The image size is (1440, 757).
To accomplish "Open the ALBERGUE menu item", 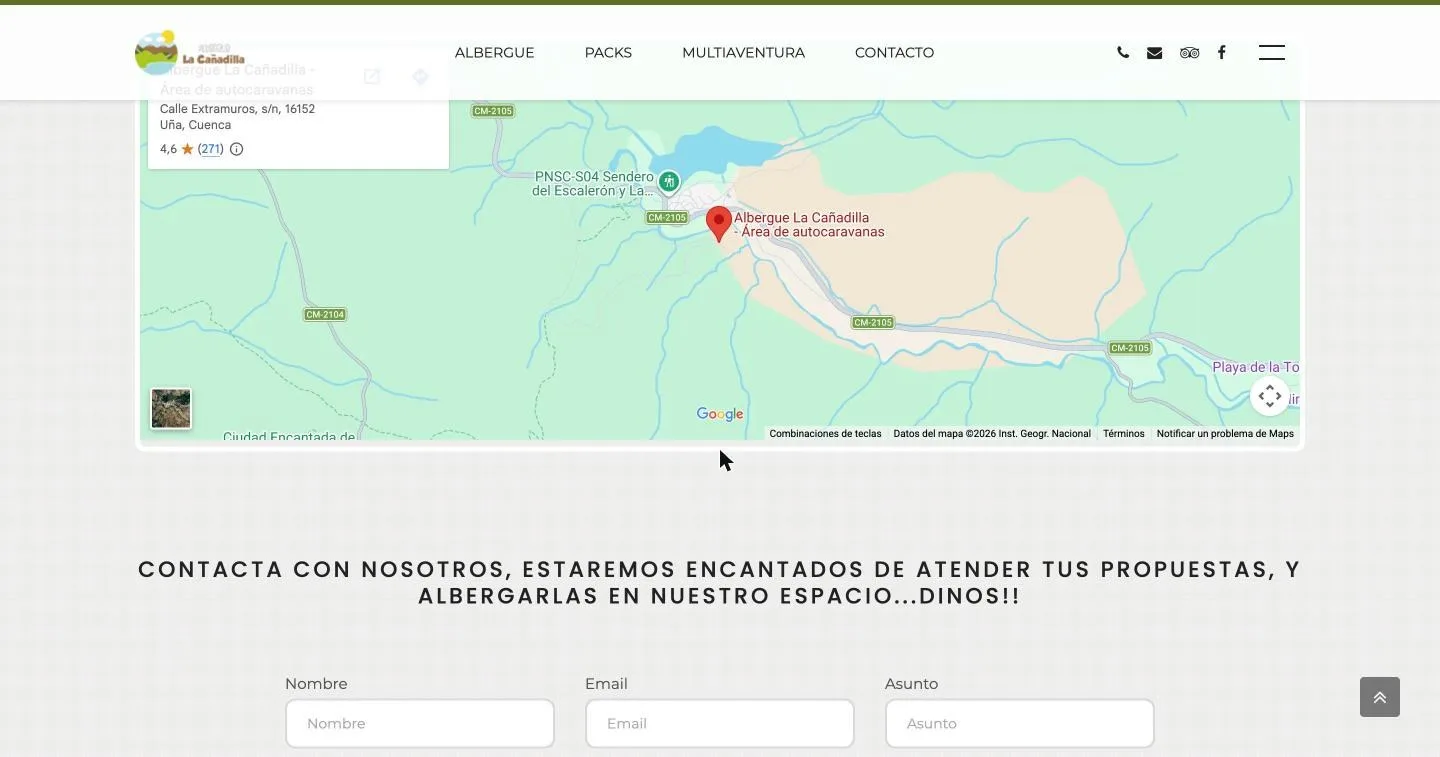I will coord(495,53).
